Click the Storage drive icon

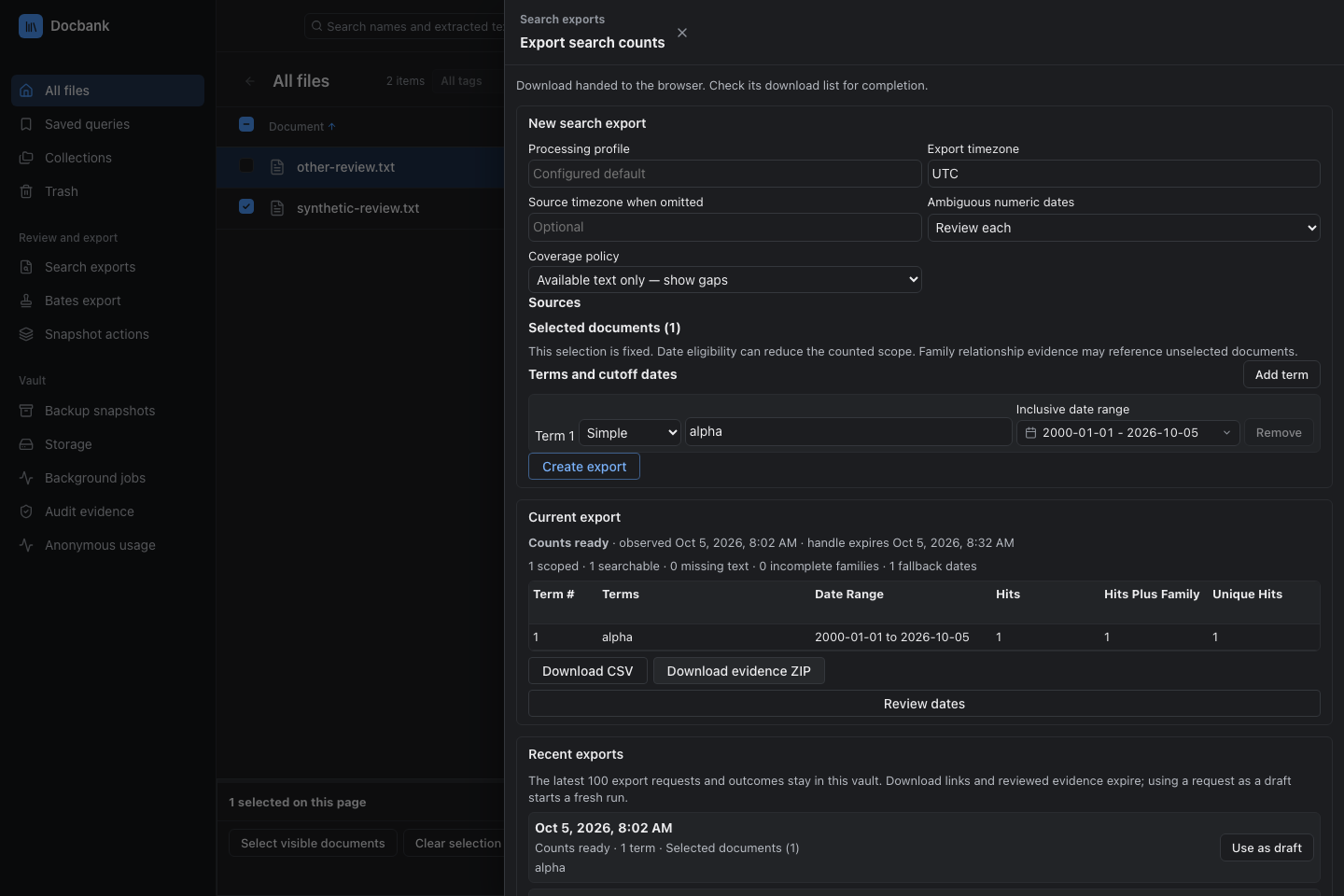(26, 444)
